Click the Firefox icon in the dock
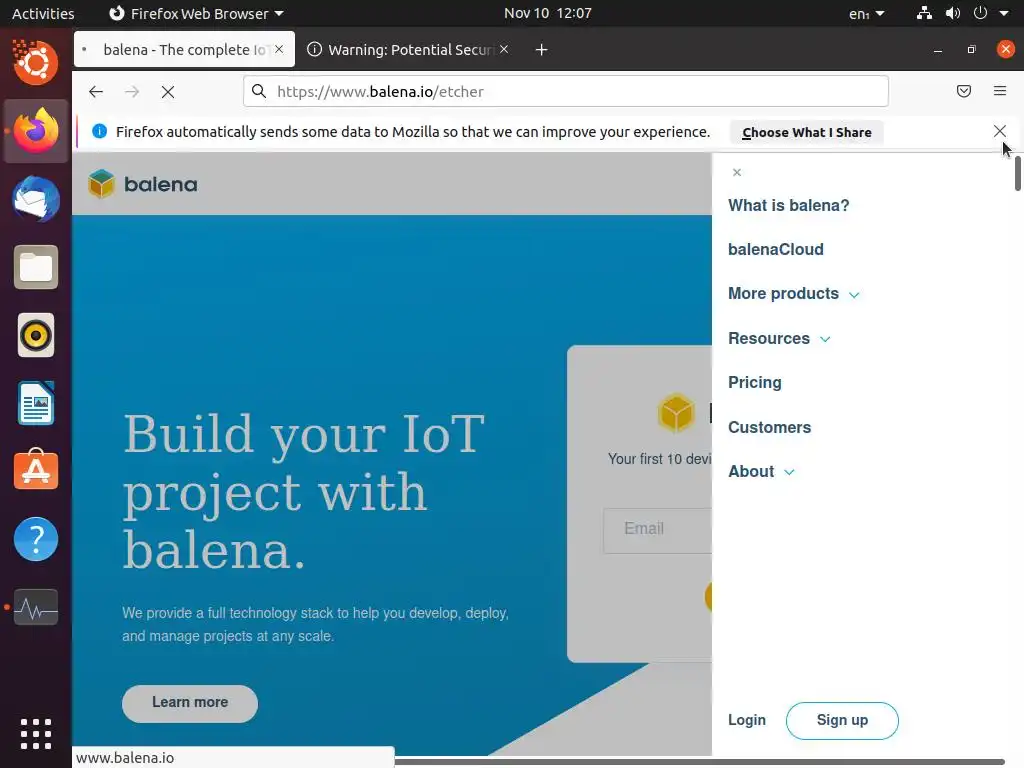The width and height of the screenshot is (1024, 768). pos(36,131)
